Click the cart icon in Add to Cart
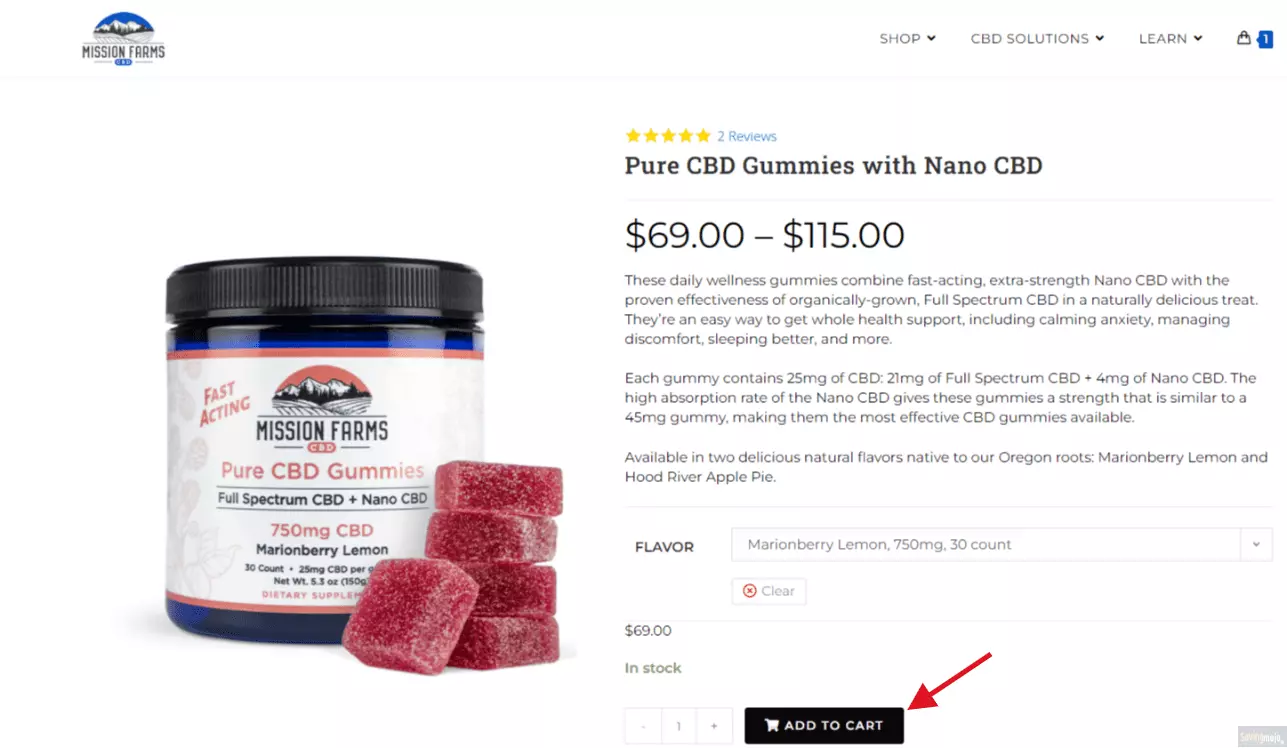This screenshot has width=1287, height=748. (772, 726)
